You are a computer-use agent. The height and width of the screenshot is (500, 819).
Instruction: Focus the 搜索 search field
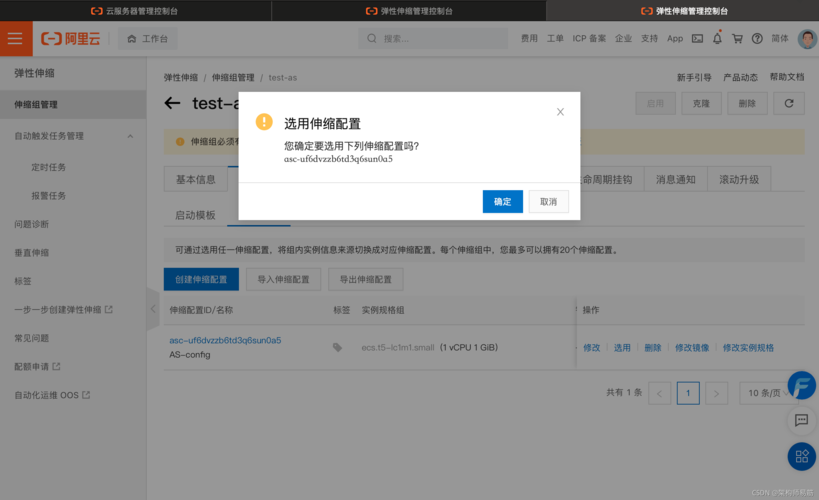[x=433, y=39]
